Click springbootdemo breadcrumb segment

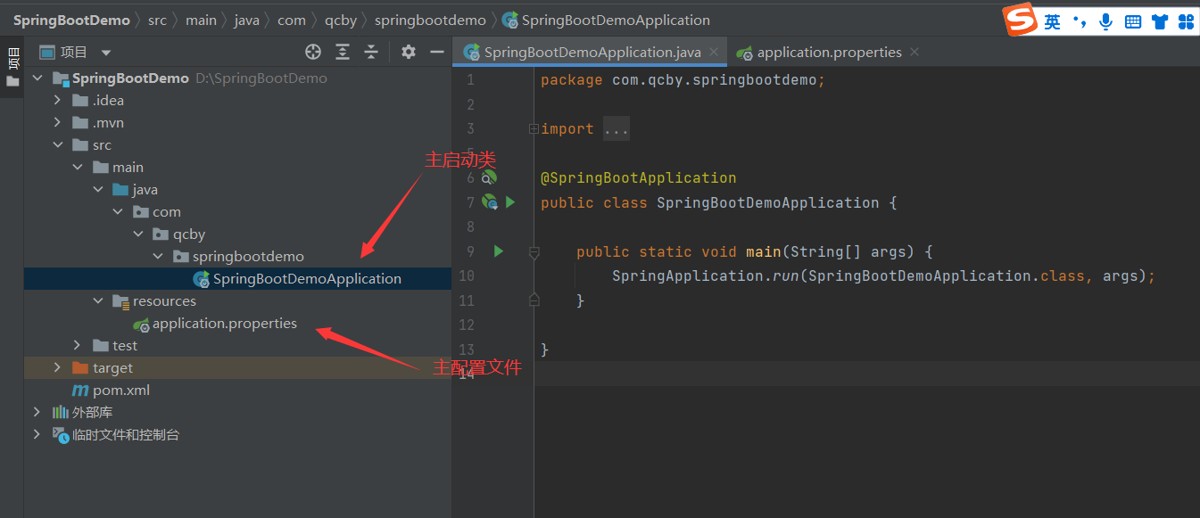click(430, 20)
